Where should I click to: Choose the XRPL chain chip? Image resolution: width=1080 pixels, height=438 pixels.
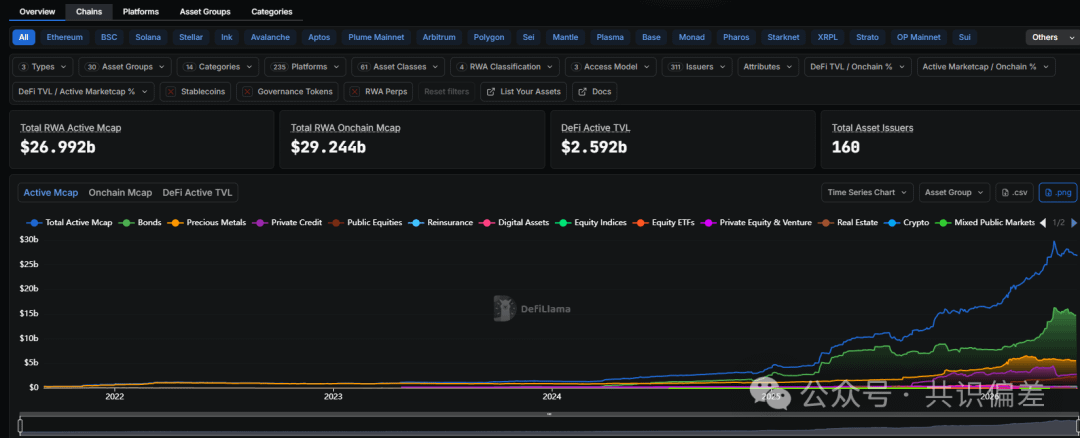(x=827, y=37)
